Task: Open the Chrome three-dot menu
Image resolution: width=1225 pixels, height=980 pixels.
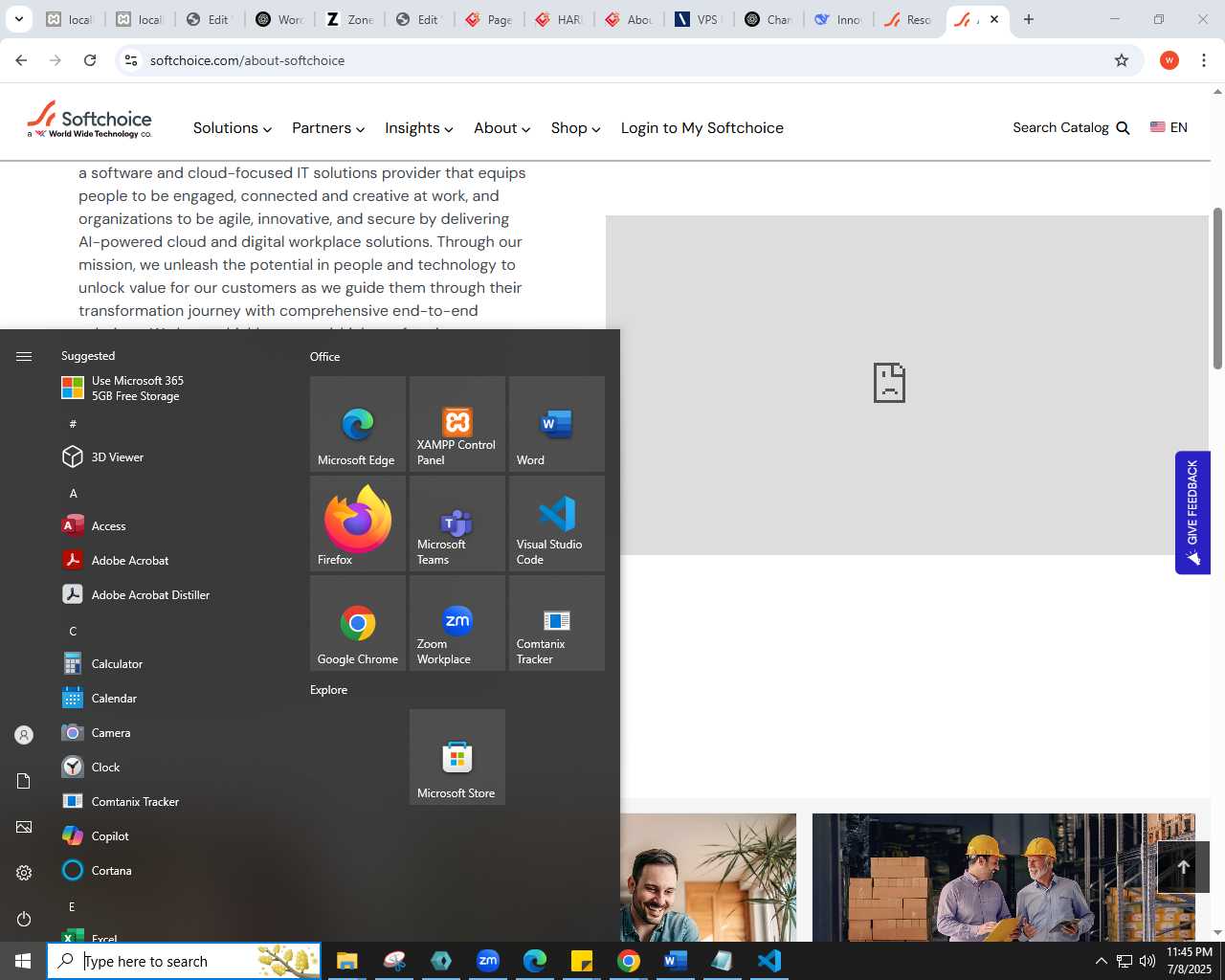Action: [1204, 60]
